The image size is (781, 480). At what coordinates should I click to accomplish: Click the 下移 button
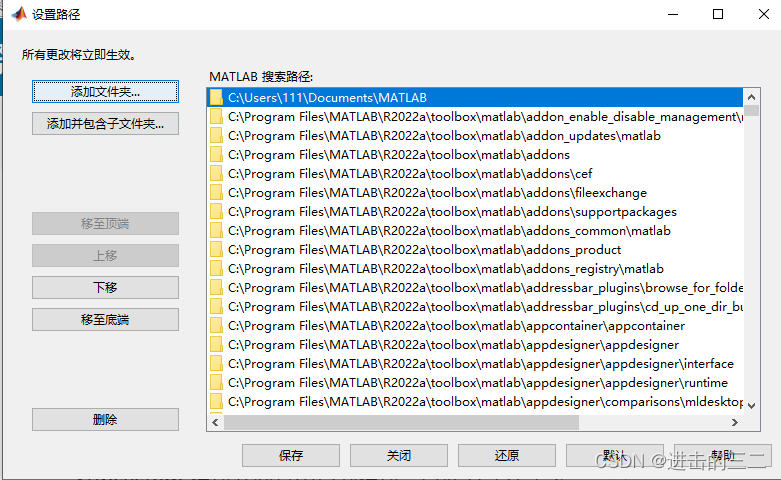click(x=105, y=287)
